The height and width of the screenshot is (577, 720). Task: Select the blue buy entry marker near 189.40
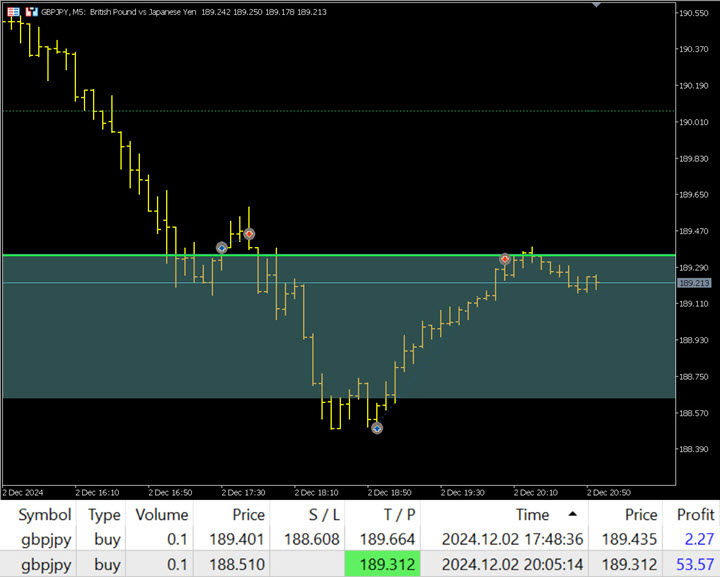click(x=222, y=247)
